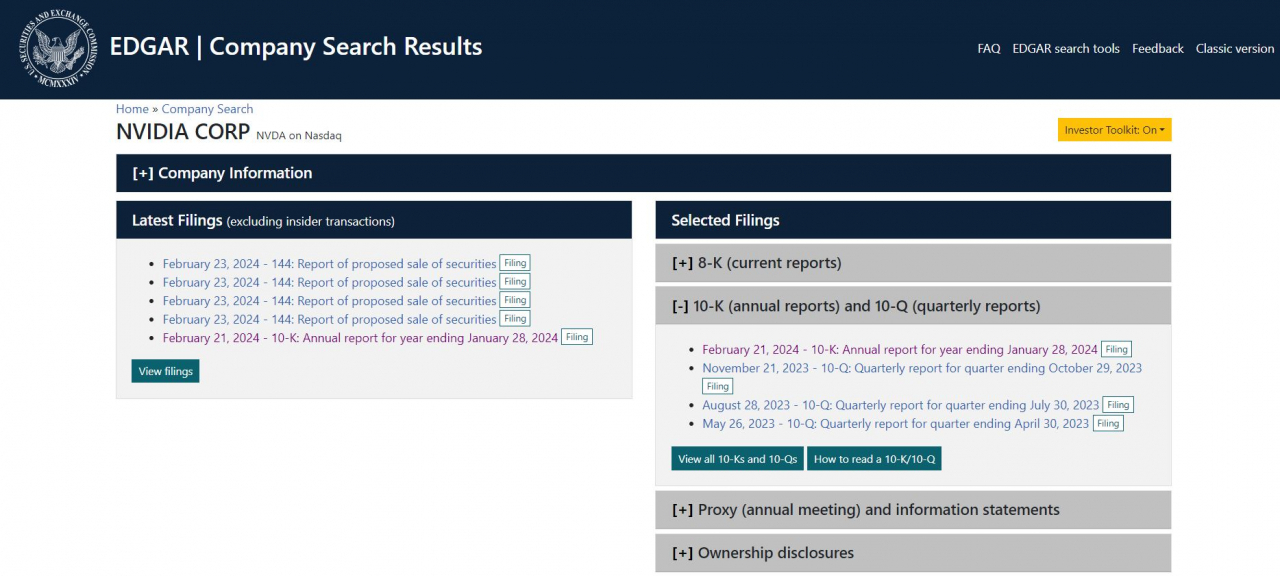
Task: Click View all 10-Ks and 10-Qs
Action: click(x=737, y=459)
